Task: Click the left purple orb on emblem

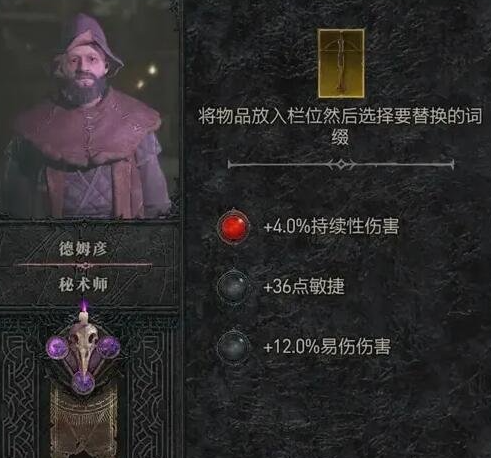Action: tap(58, 347)
